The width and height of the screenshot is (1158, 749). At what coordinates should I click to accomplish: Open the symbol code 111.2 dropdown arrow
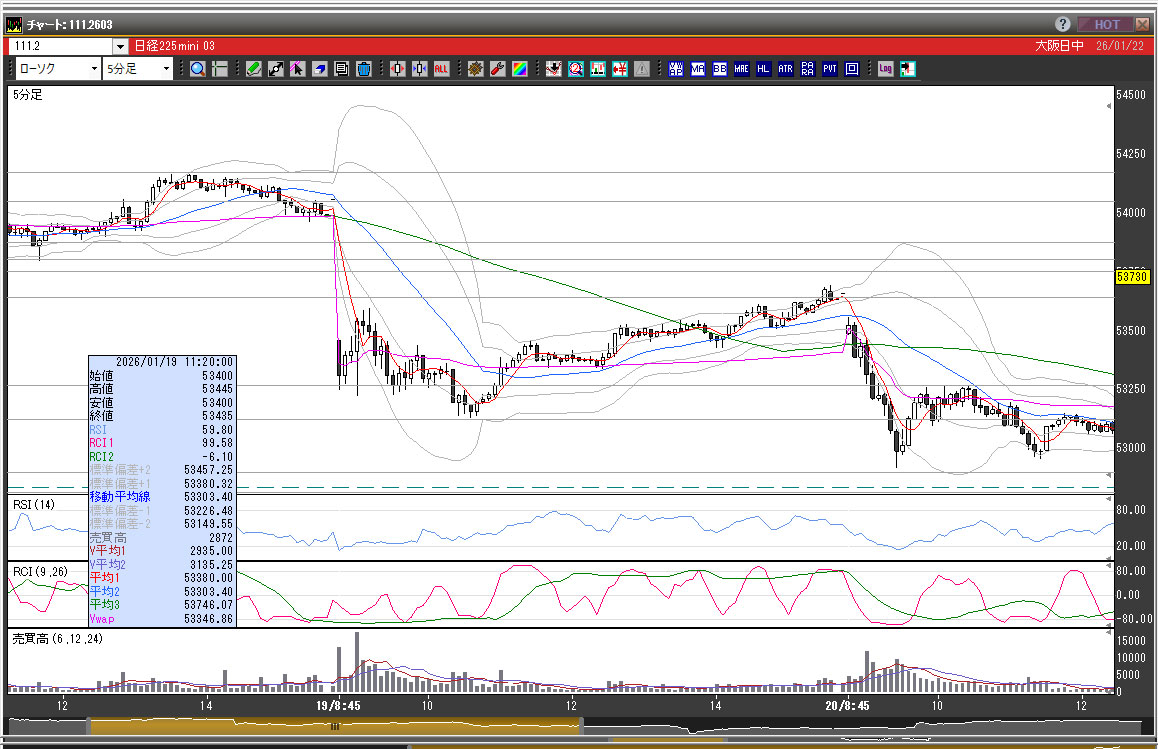(x=120, y=46)
